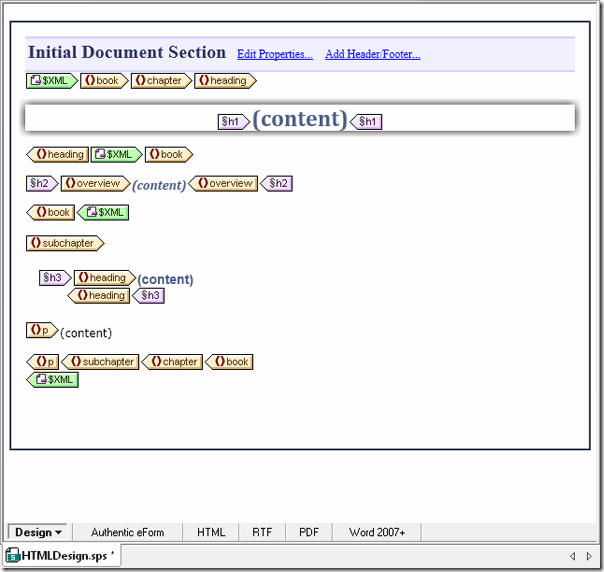Click the closing book tag below §h2
This screenshot has width=604, height=572.
pos(50,213)
